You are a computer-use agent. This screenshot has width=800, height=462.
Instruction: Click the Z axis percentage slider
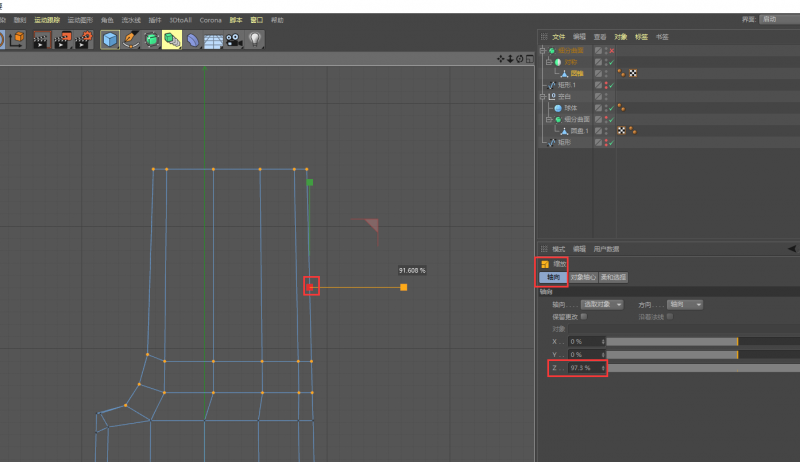(x=703, y=368)
